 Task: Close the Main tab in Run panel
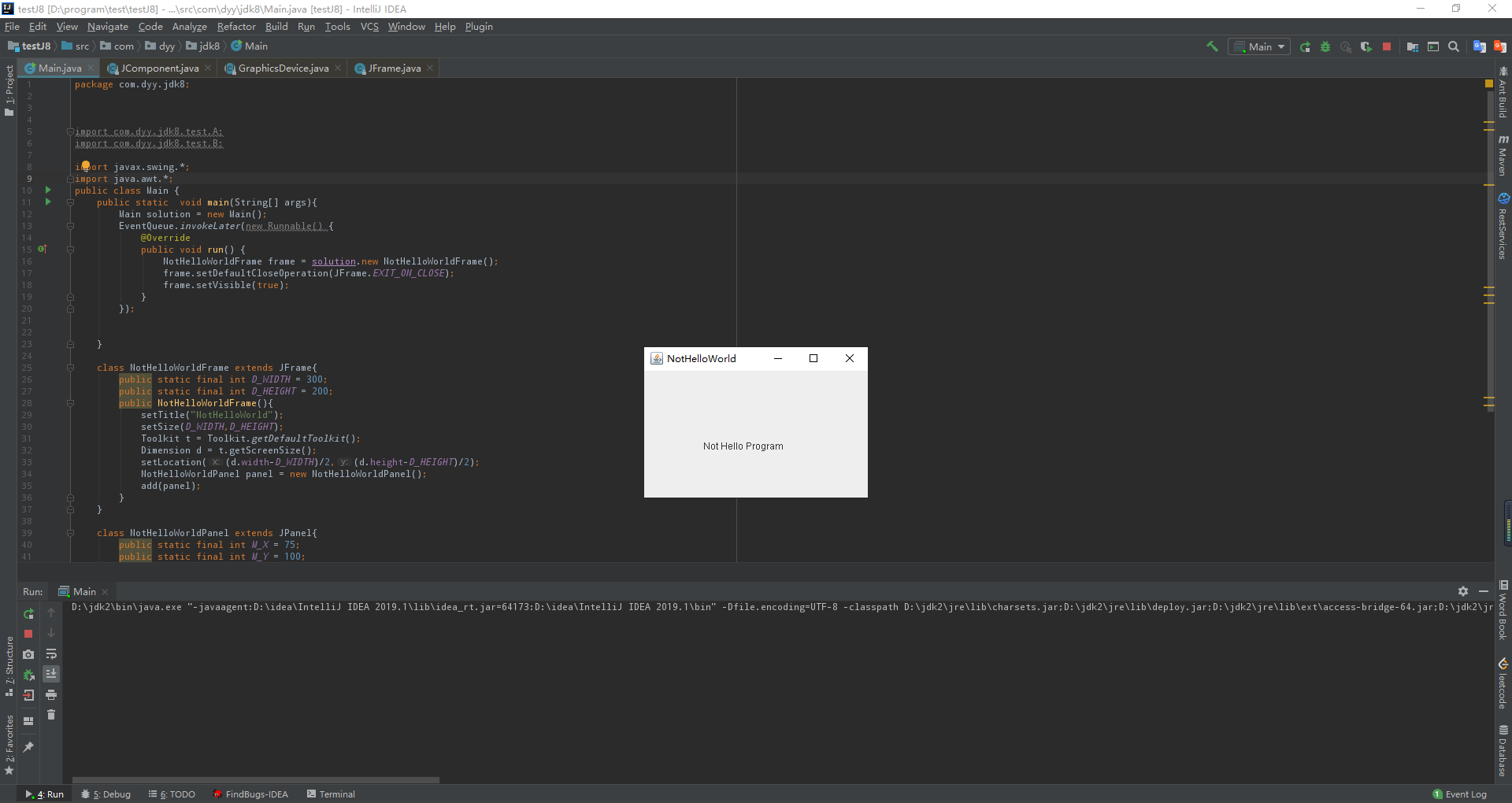click(x=105, y=592)
